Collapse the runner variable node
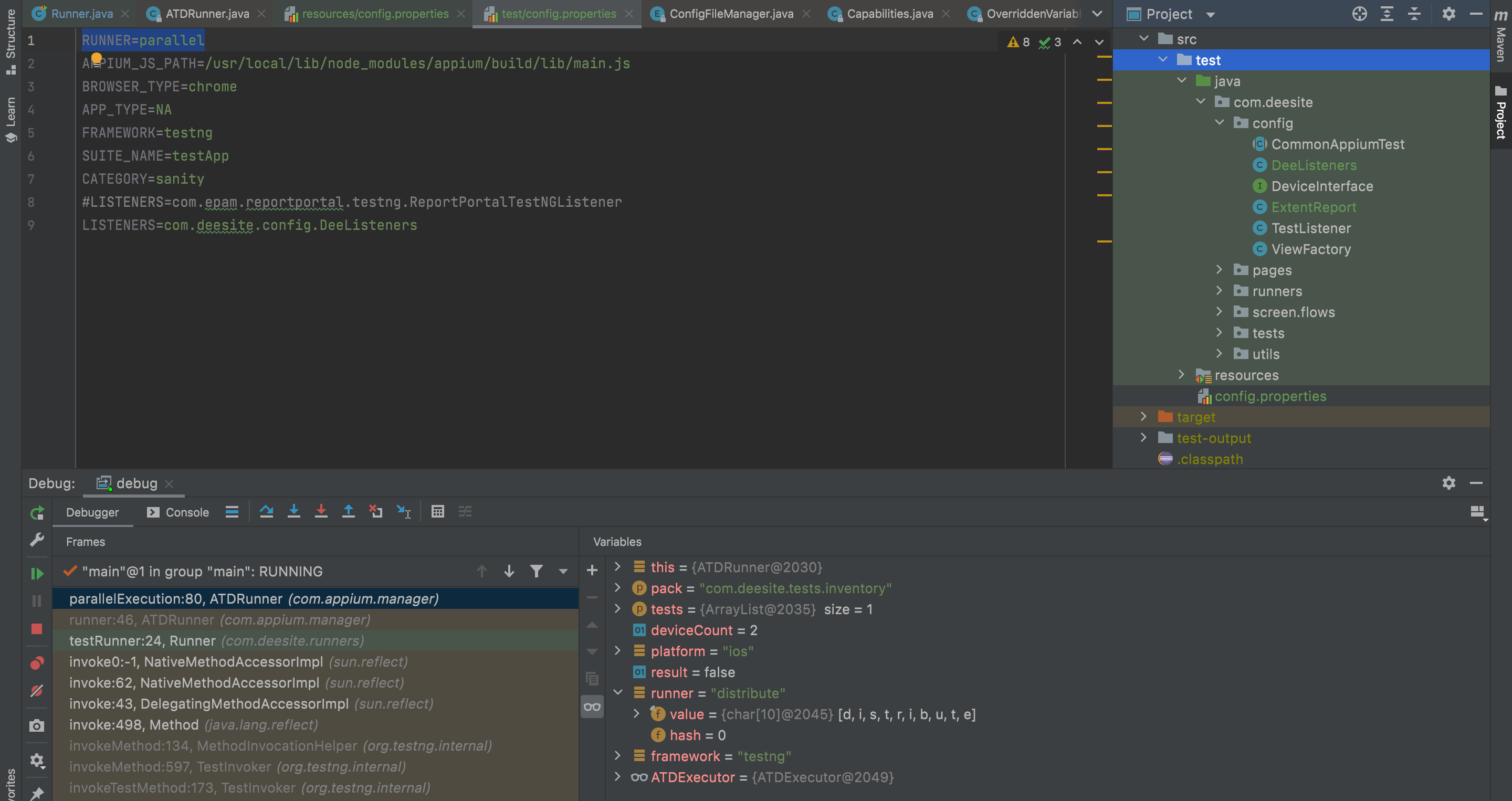1512x801 pixels. point(617,692)
